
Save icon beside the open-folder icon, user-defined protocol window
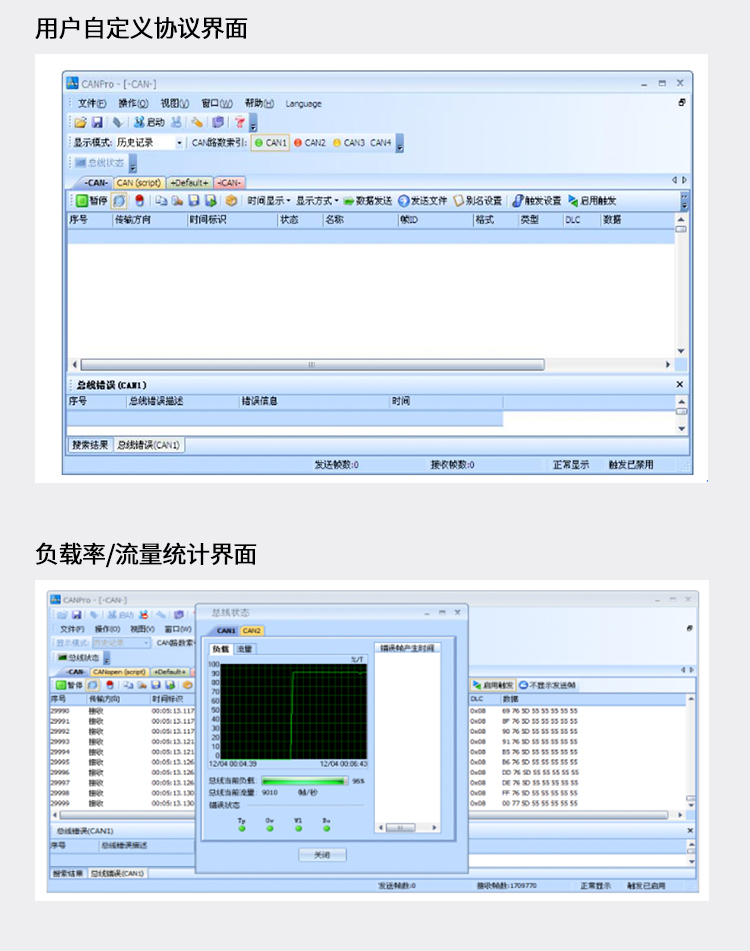(97, 123)
